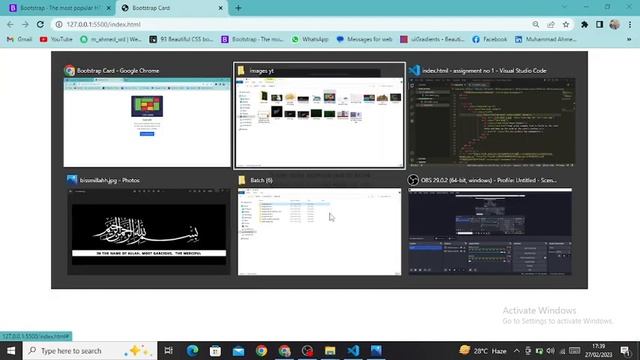Image resolution: width=640 pixels, height=360 pixels.
Task: Close the first Bootstrap browser tab
Action: tap(109, 8)
